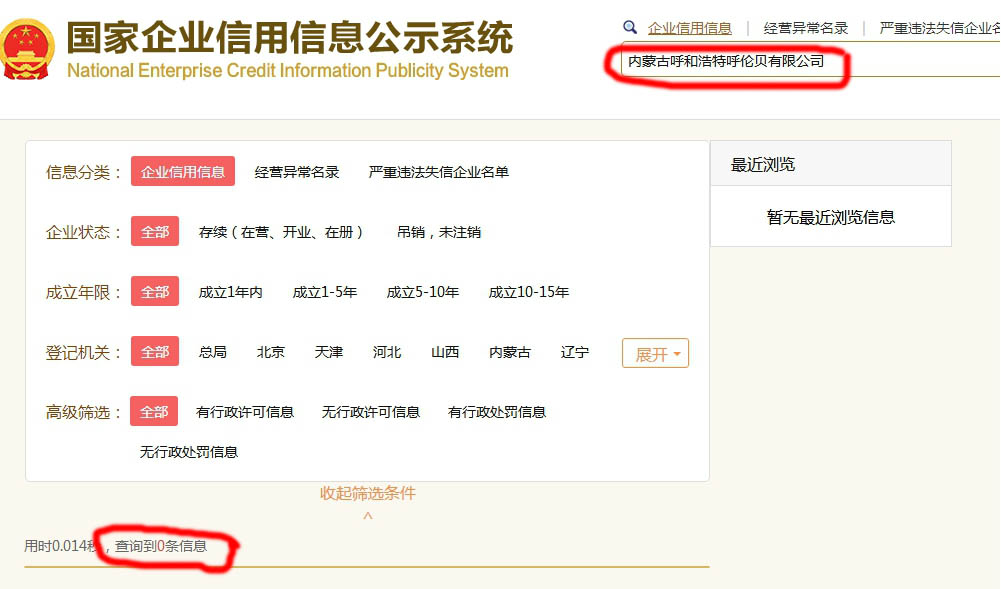
Task: Expand the 展开 registration authority dropdown
Action: 655,352
